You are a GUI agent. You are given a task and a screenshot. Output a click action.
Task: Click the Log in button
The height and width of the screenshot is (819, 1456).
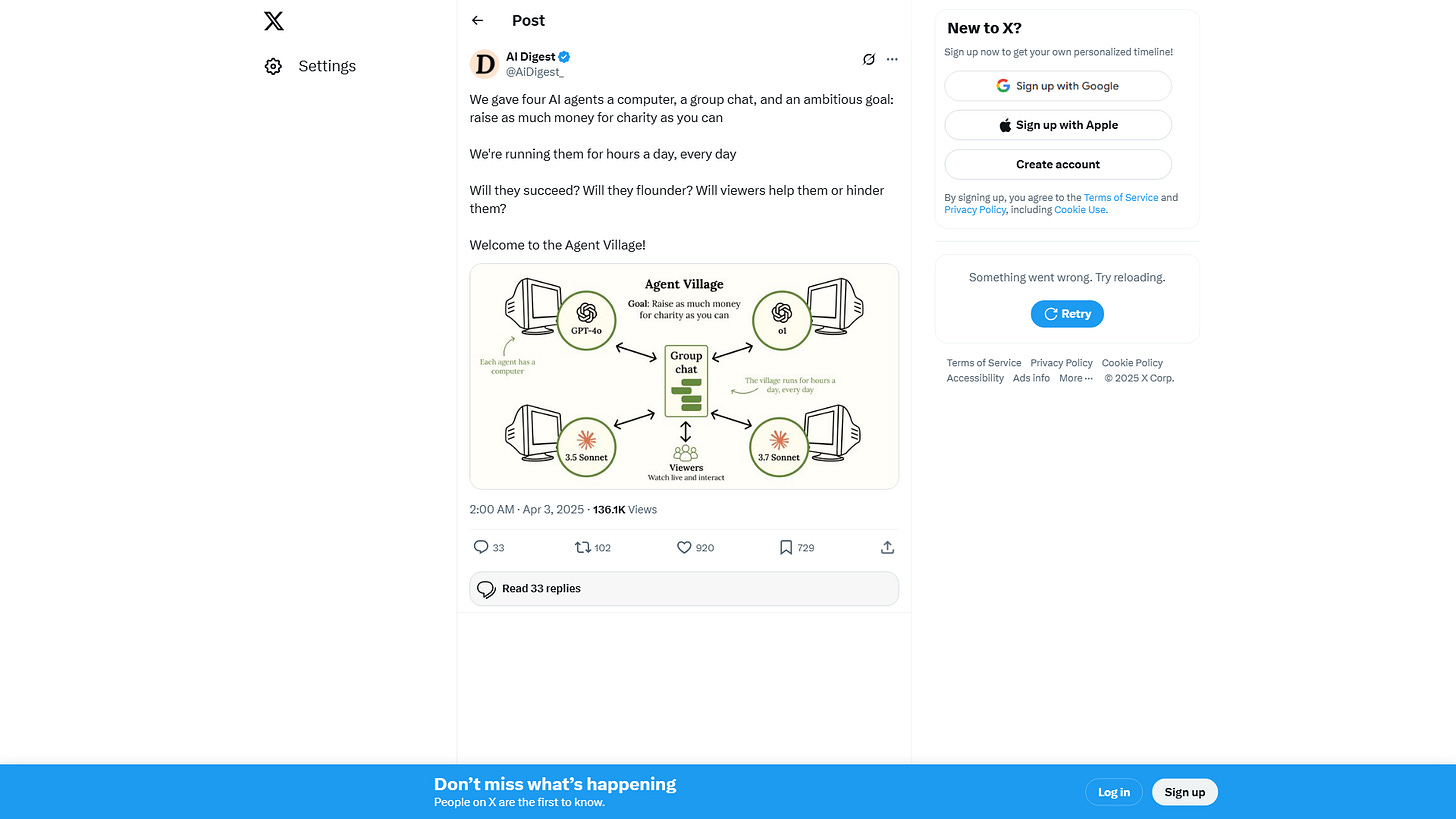point(1114,792)
